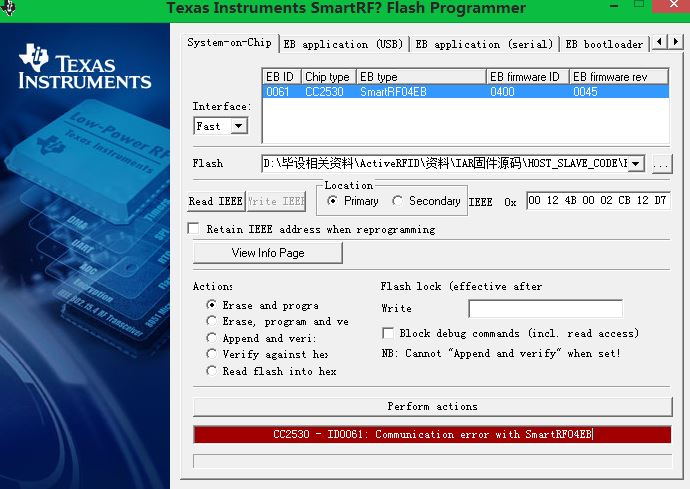Click the Read IEEE button

coord(216,202)
